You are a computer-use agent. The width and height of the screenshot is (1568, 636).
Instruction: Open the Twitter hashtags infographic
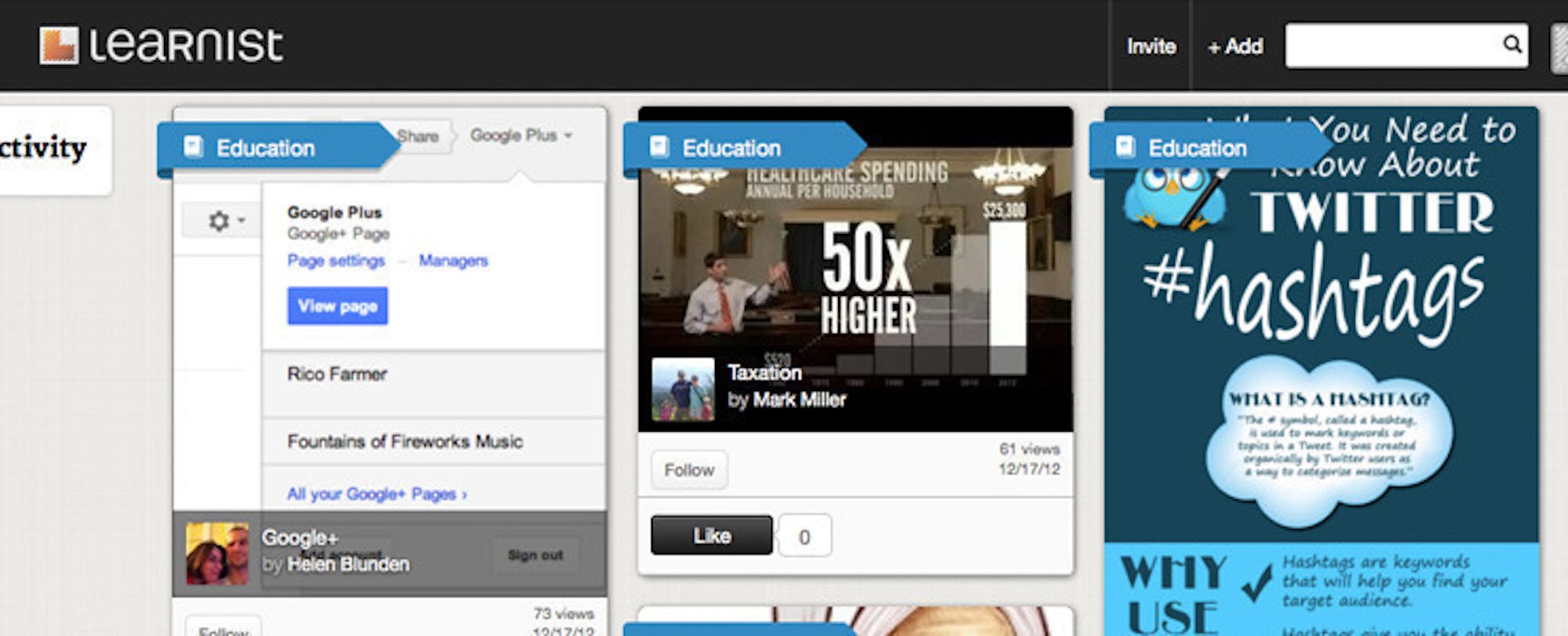(1322, 371)
